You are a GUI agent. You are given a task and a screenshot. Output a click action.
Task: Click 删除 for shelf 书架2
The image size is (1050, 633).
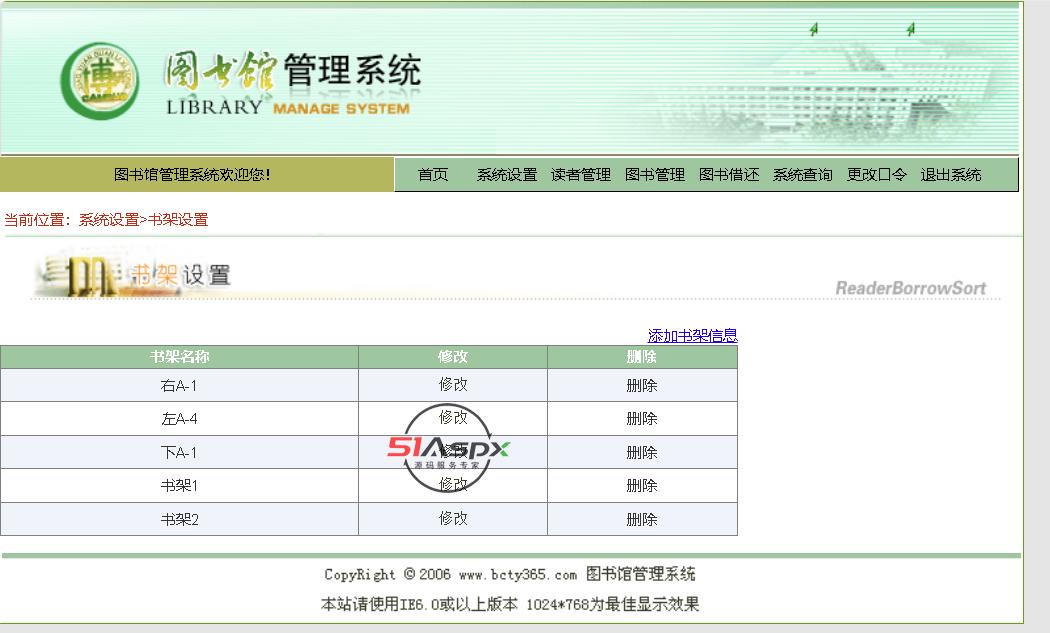pyautogui.click(x=642, y=519)
